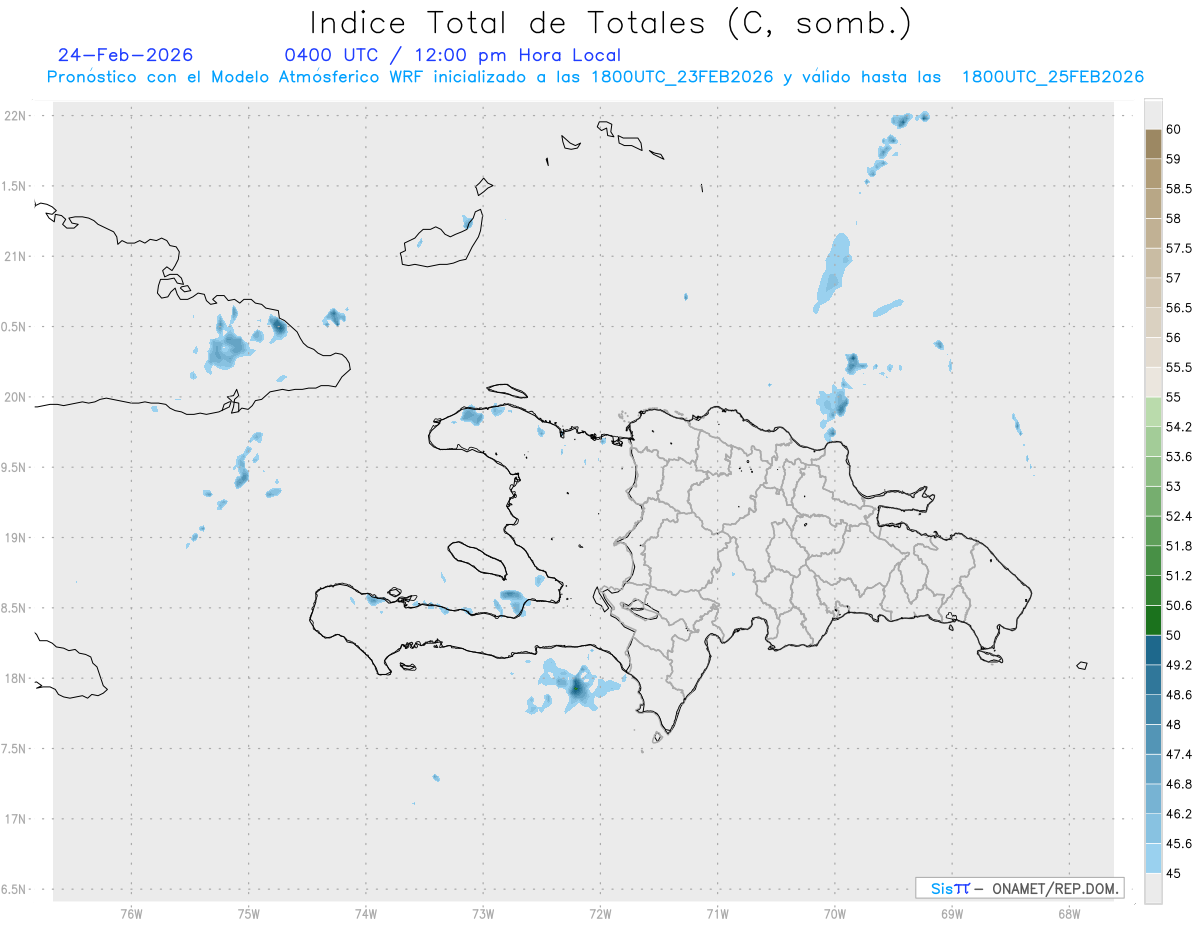Screen dimensions: 1200x927
Task: Click the '73W' longitude label
Action: coord(483,913)
